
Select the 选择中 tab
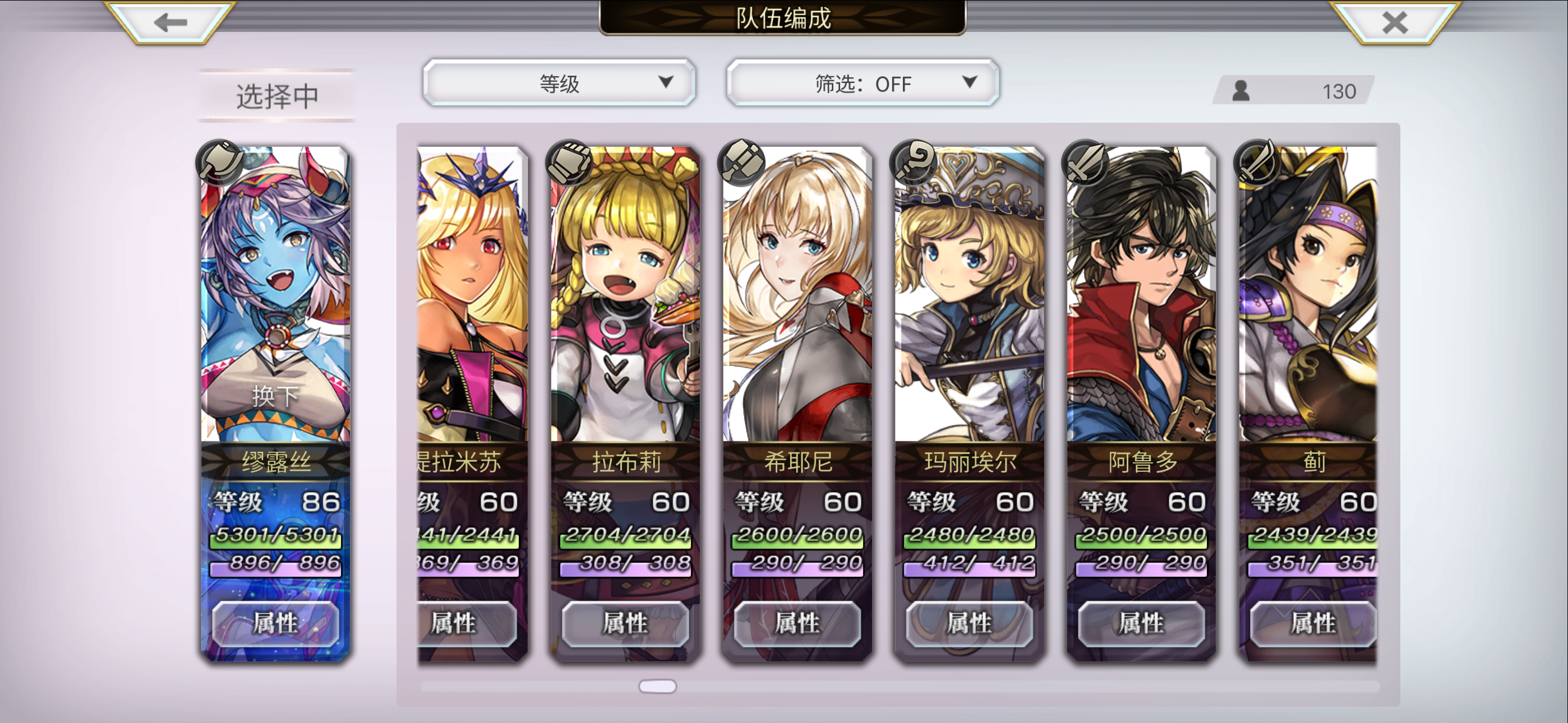[276, 95]
